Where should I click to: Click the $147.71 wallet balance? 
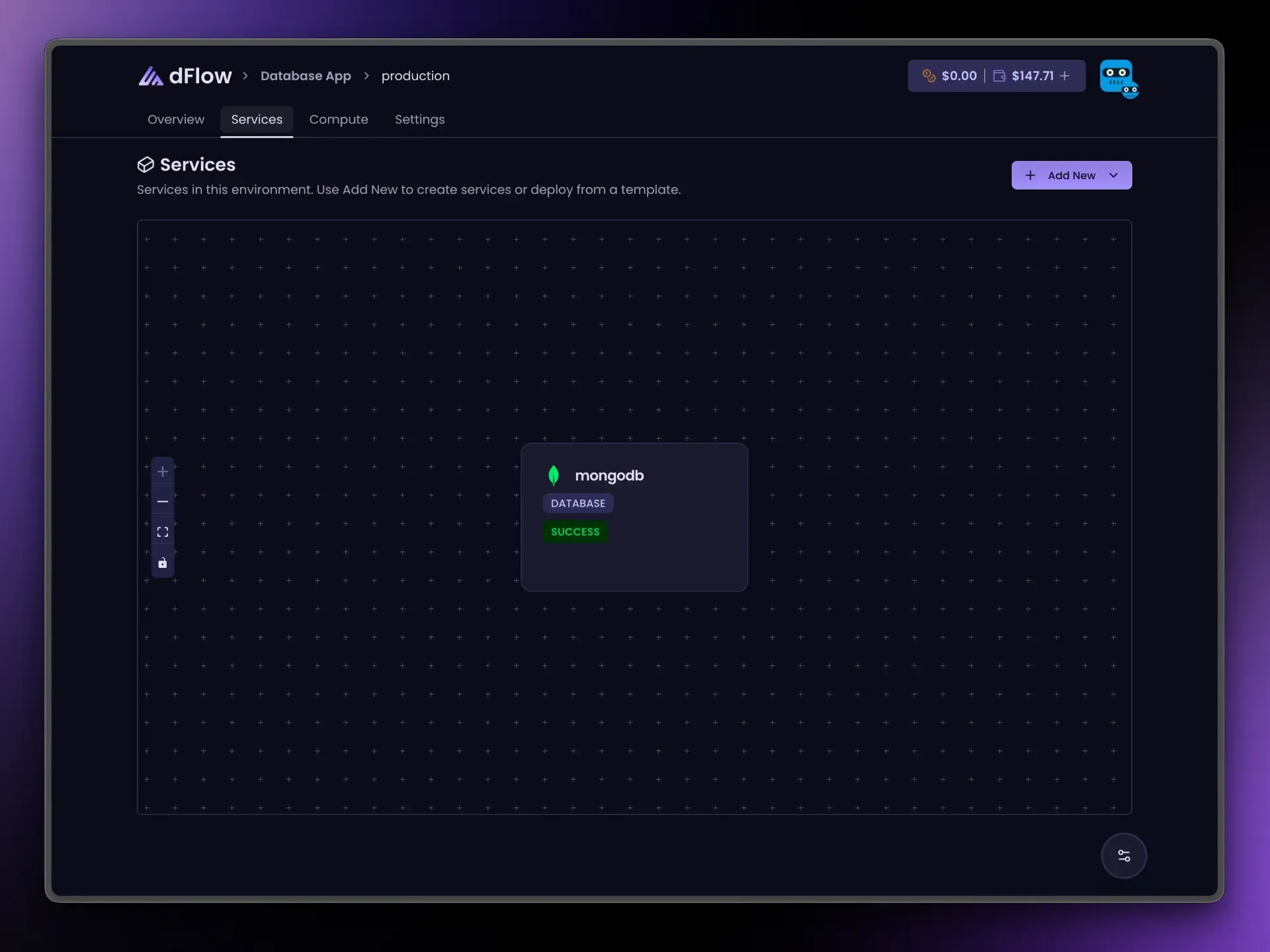1033,76
